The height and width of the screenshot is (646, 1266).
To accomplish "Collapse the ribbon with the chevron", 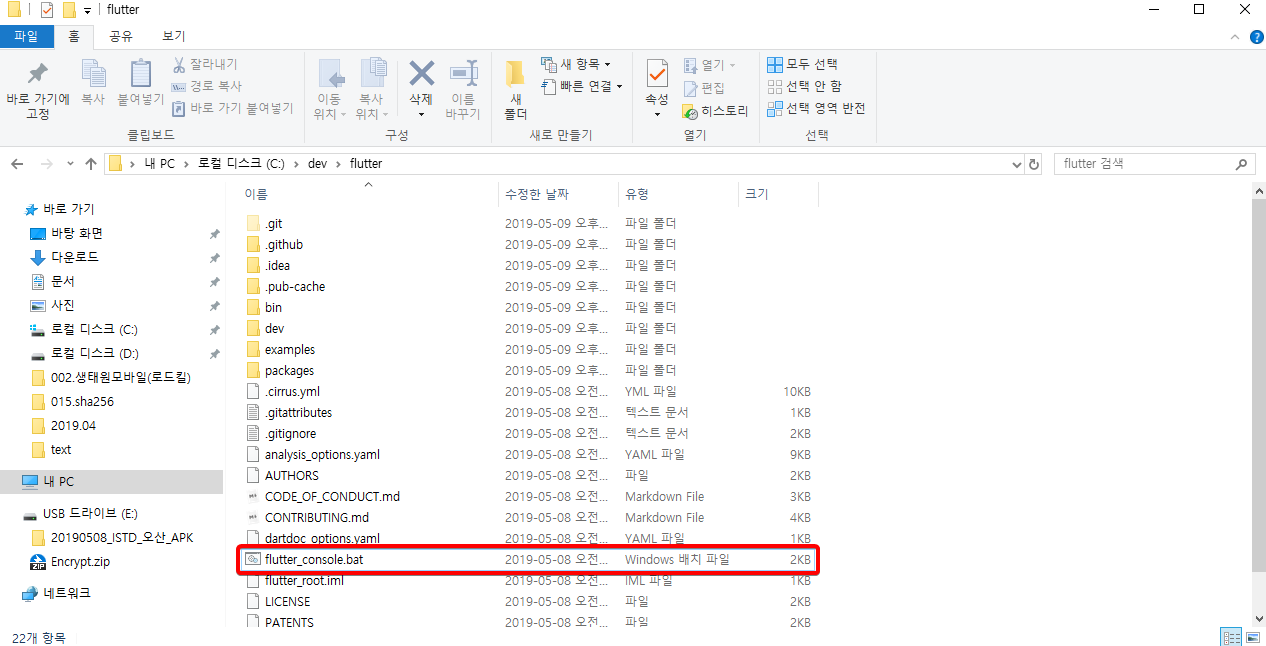I will coord(1236,37).
